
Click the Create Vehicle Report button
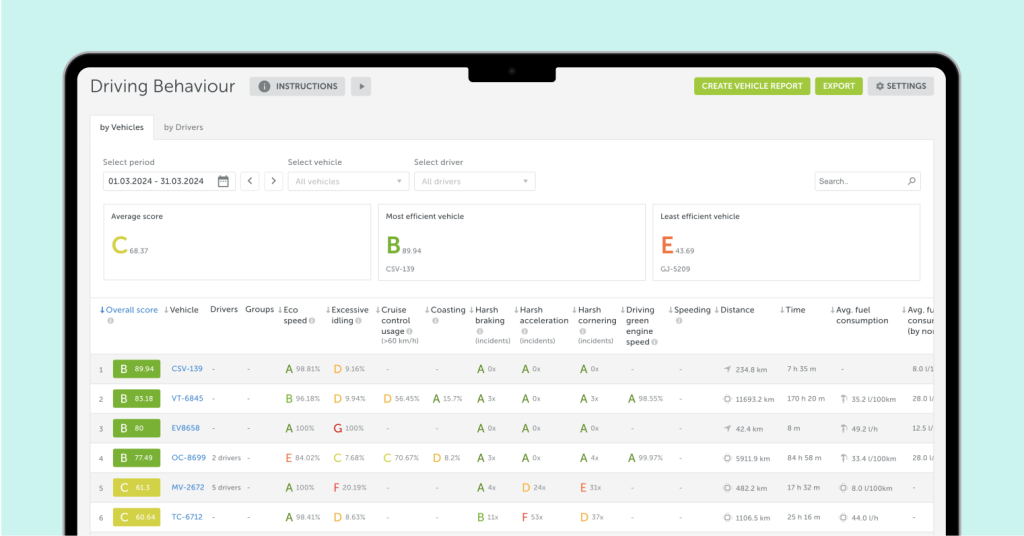[x=751, y=86]
